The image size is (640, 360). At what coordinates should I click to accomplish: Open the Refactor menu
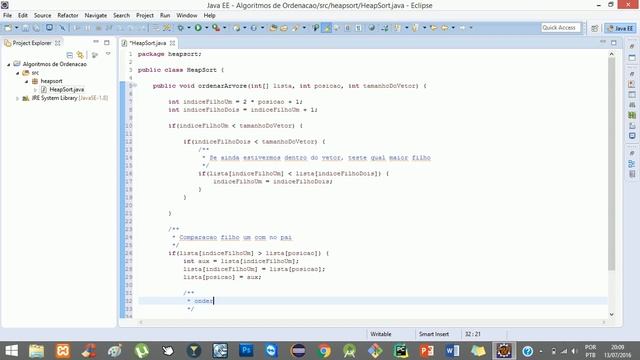pos(68,16)
